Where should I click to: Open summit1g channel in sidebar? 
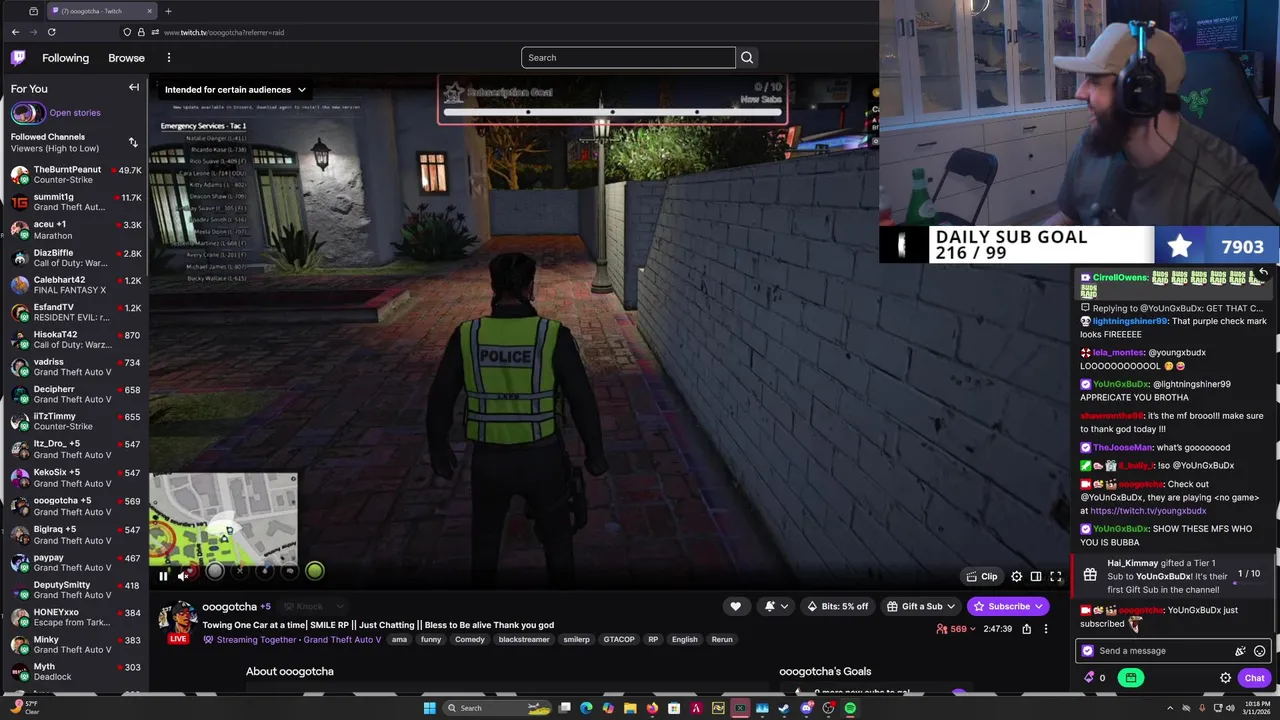click(x=75, y=202)
